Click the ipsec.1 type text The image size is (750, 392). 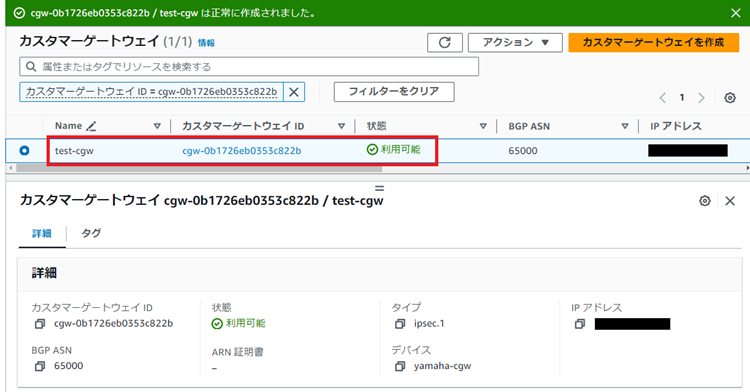pyautogui.click(x=429, y=324)
